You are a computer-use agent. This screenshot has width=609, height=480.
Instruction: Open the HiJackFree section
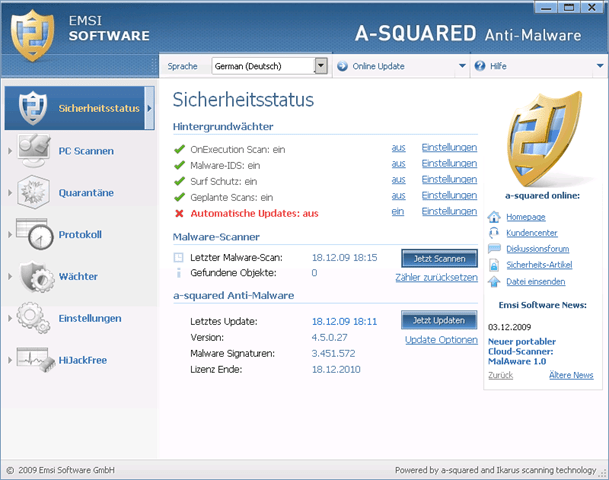pyautogui.click(x=83, y=360)
